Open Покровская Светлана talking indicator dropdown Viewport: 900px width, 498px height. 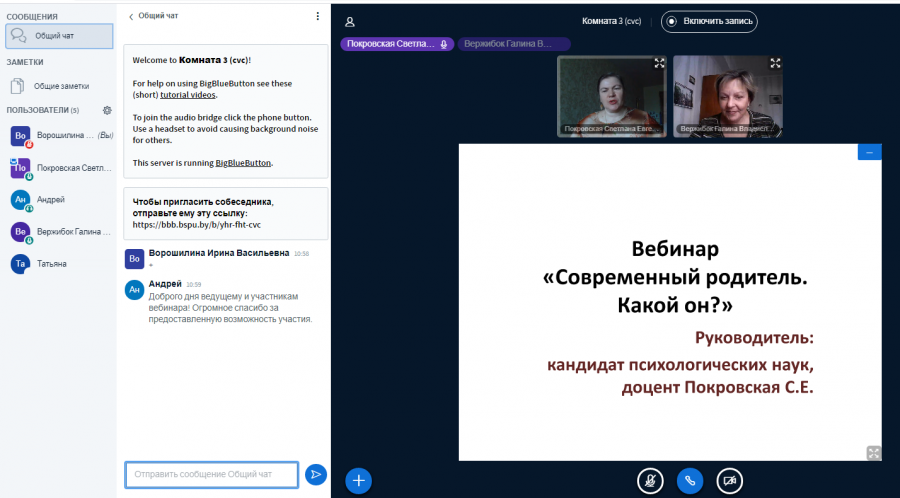pyautogui.click(x=397, y=44)
